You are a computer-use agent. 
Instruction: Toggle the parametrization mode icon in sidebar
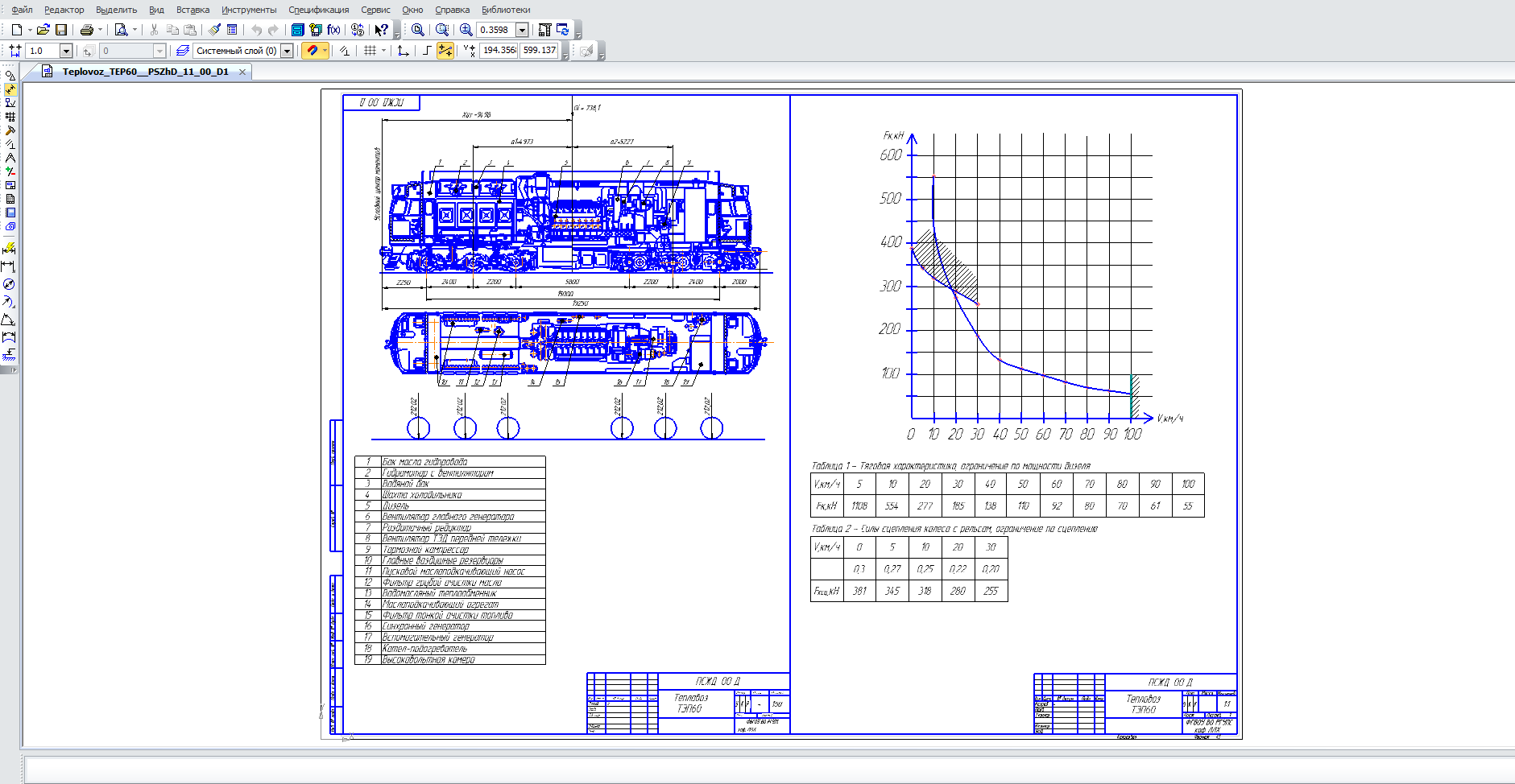click(x=10, y=144)
